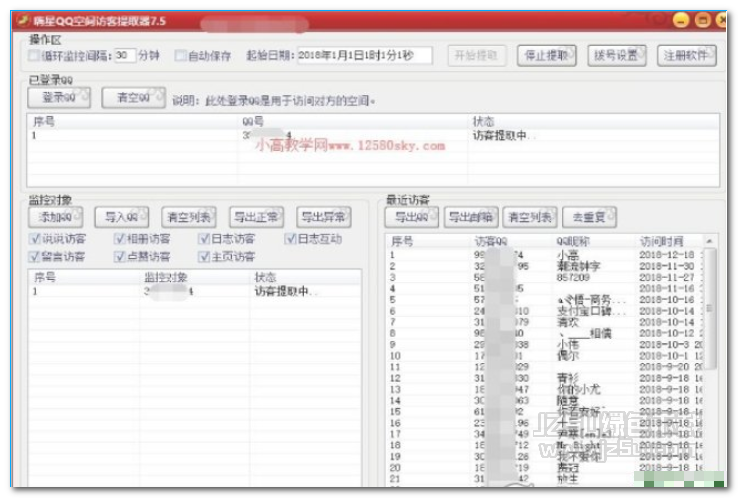Select visitor row with nickname 857209
738x498 pixels.
click(546, 277)
